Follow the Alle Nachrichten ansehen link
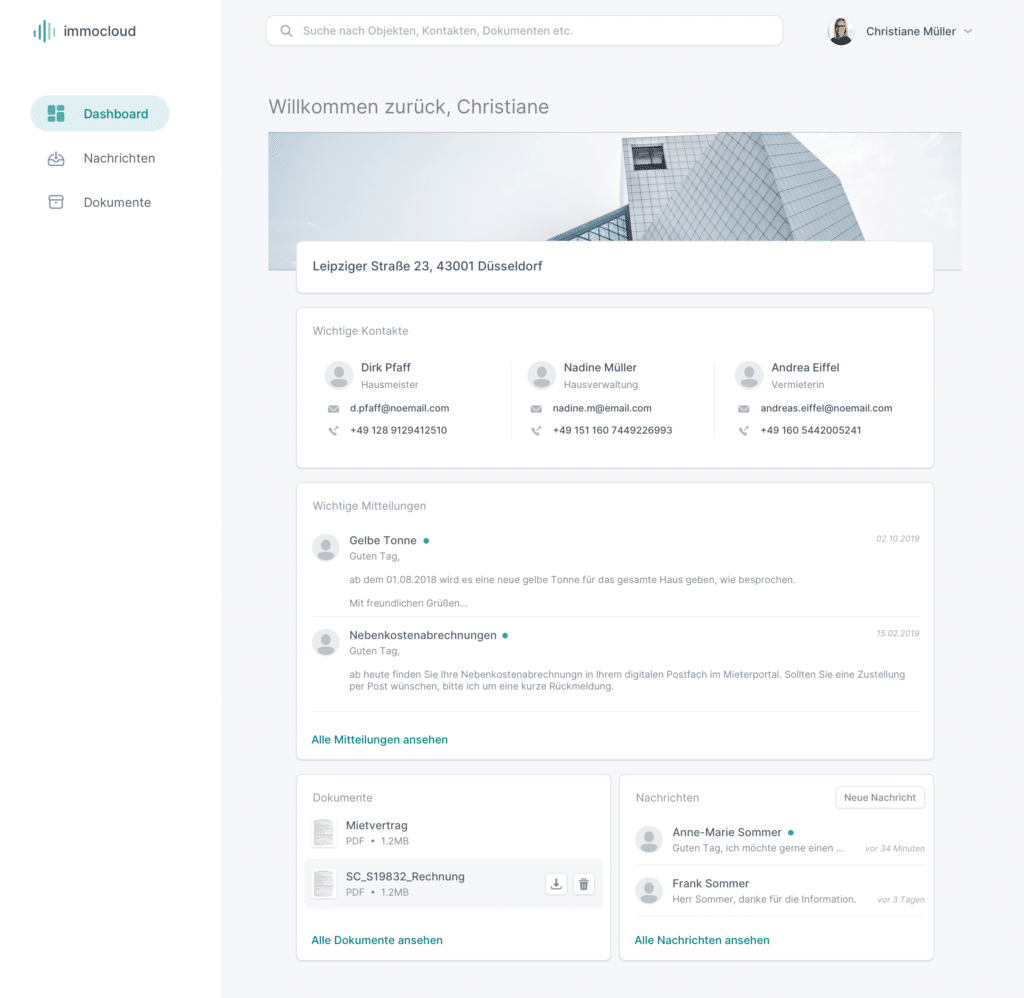The height and width of the screenshot is (998, 1024). pos(702,940)
